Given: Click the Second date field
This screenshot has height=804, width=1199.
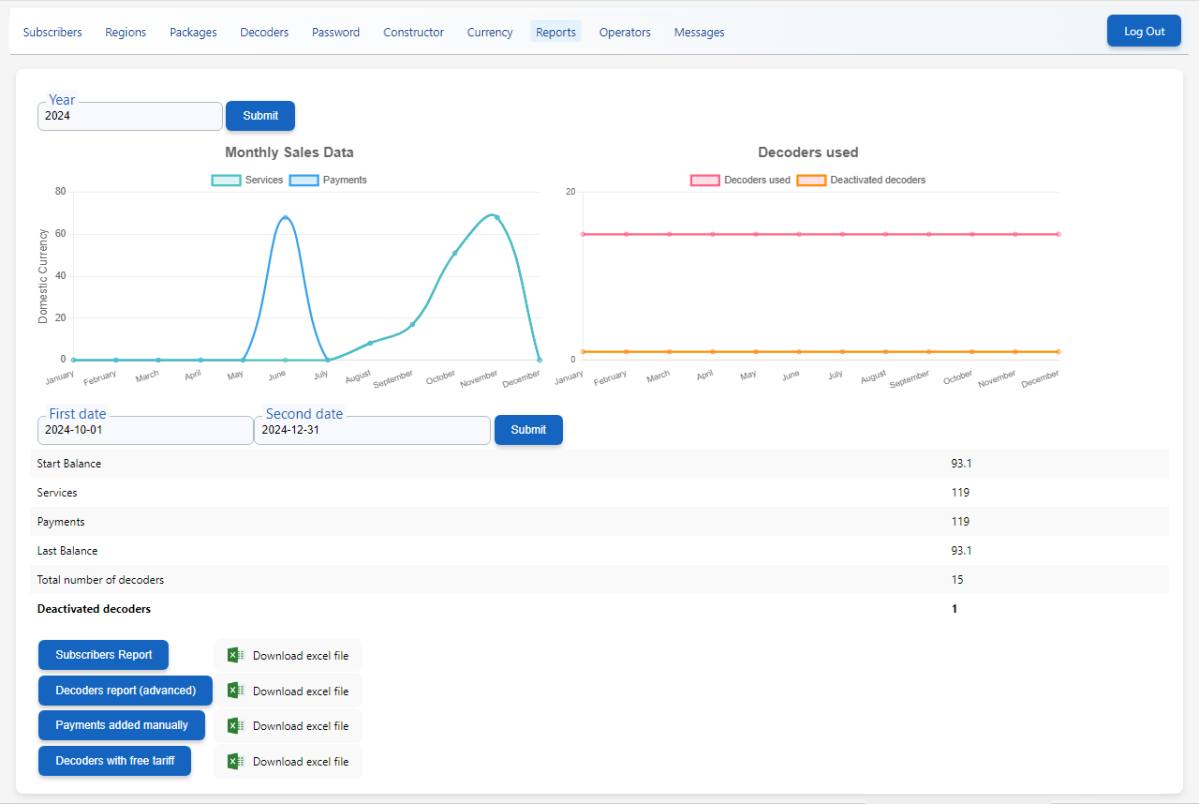Looking at the screenshot, I should [372, 430].
